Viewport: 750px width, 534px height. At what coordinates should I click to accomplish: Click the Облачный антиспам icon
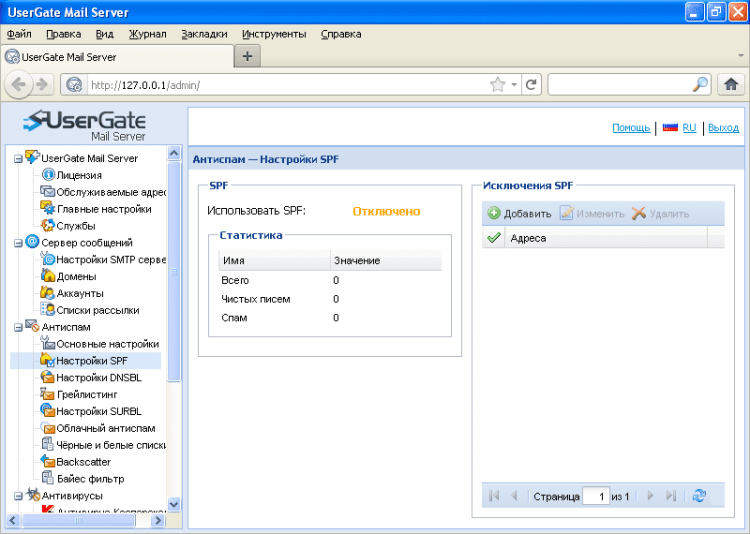(x=47, y=428)
